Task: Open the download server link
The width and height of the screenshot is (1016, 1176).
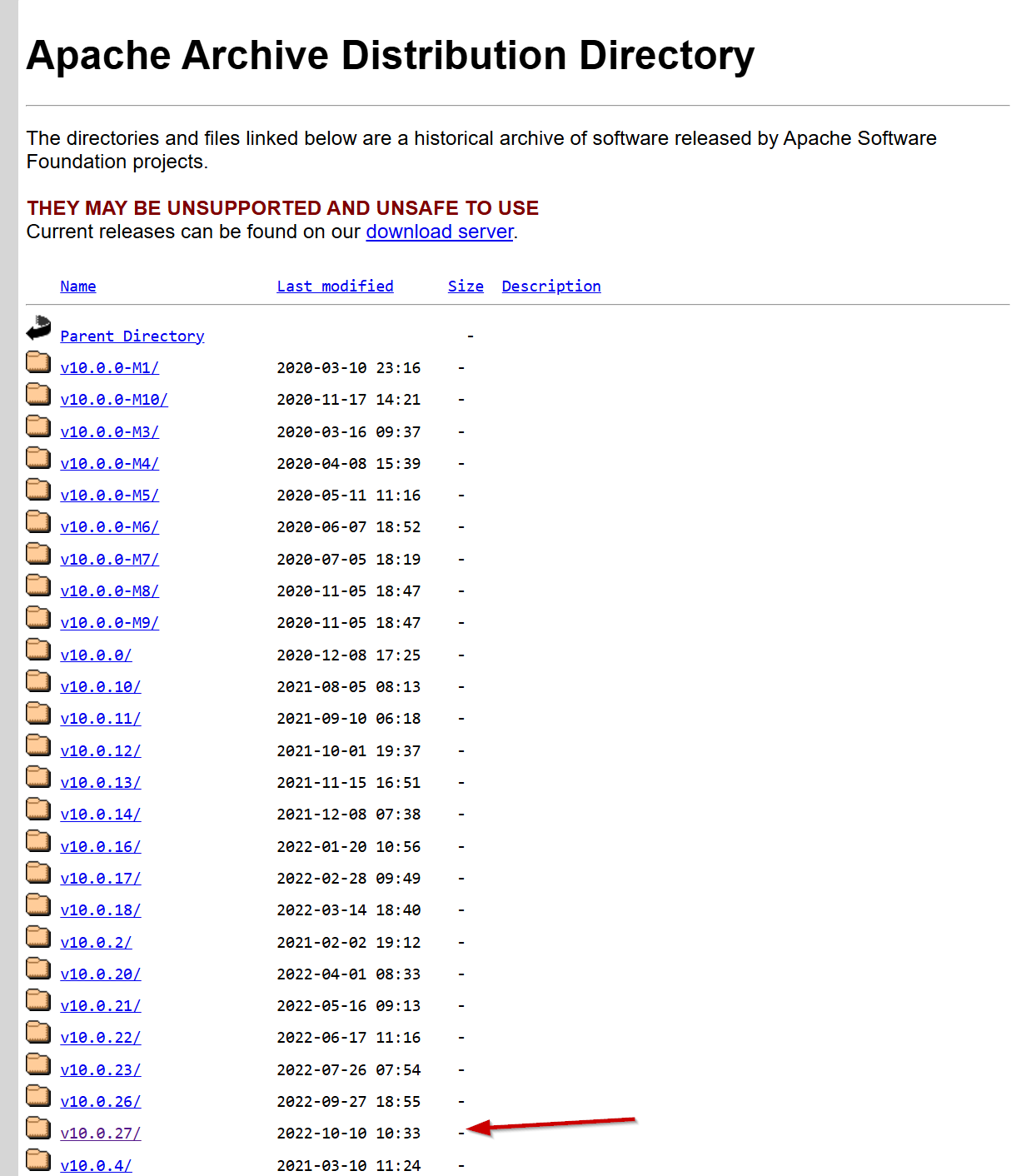Action: point(440,232)
